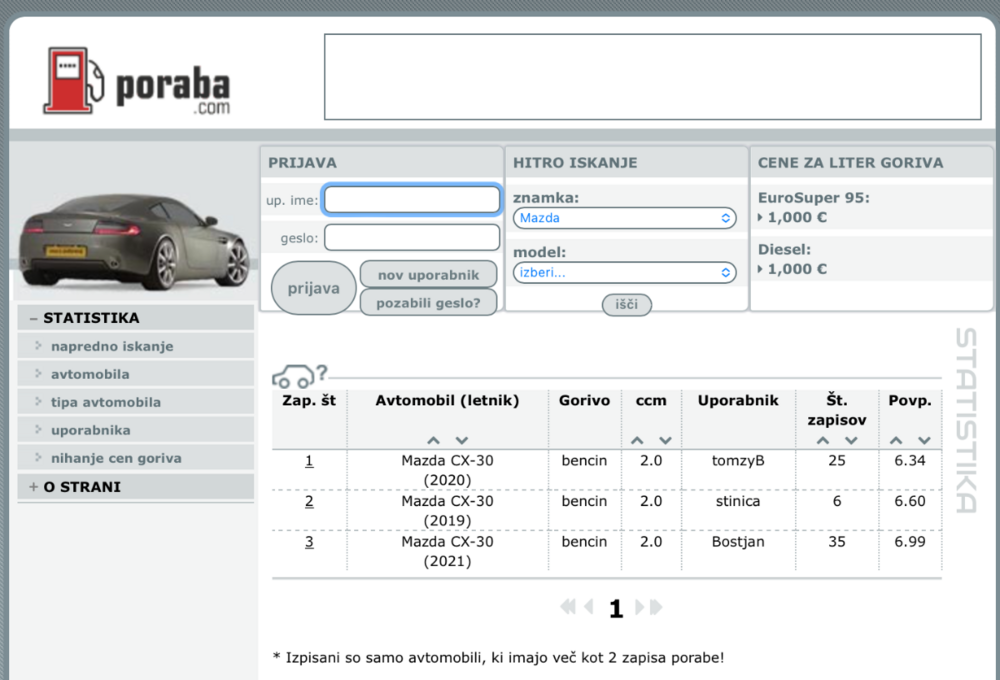Open nihanje cen goriva menu item

pyautogui.click(x=116, y=458)
